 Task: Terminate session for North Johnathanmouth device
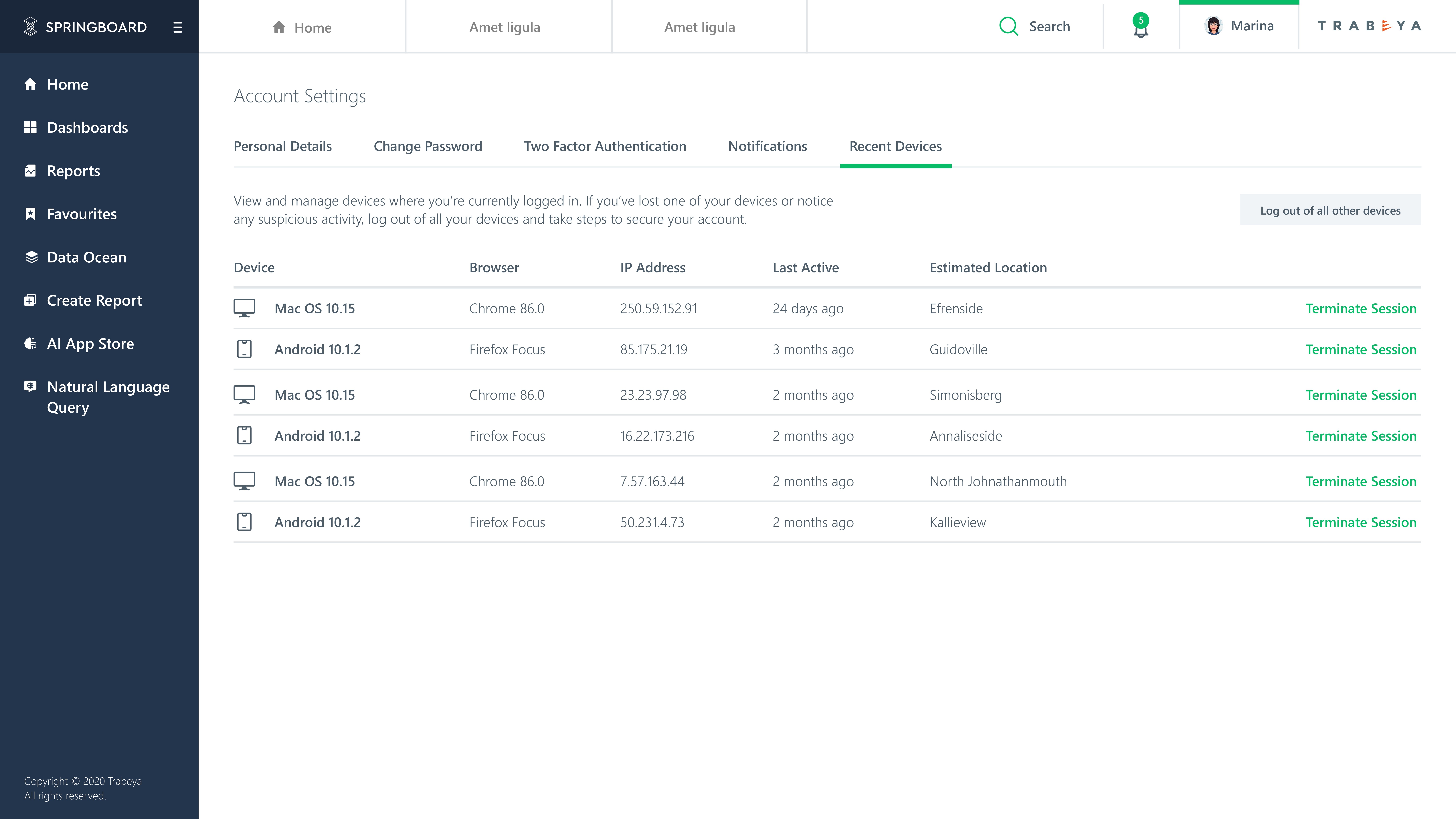tap(1361, 482)
